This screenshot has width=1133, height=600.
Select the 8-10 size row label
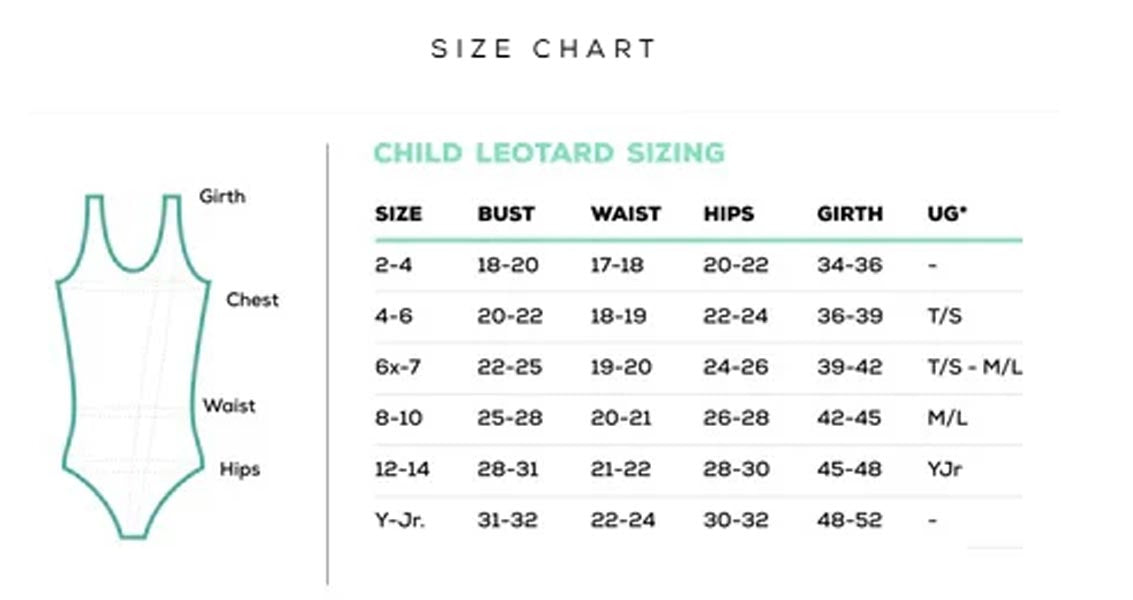[x=400, y=418]
